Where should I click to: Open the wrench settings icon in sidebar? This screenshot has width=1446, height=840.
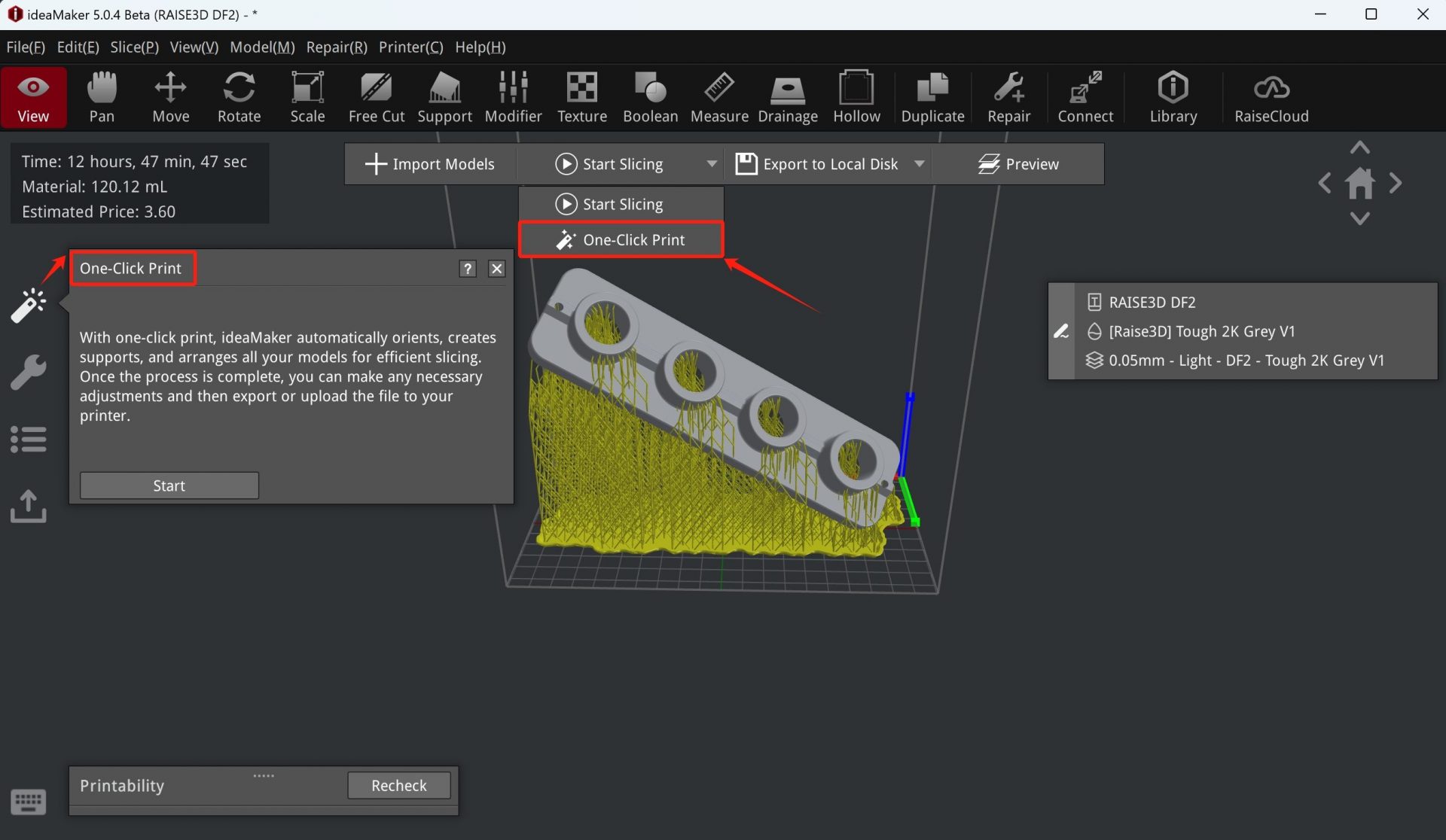pos(28,371)
